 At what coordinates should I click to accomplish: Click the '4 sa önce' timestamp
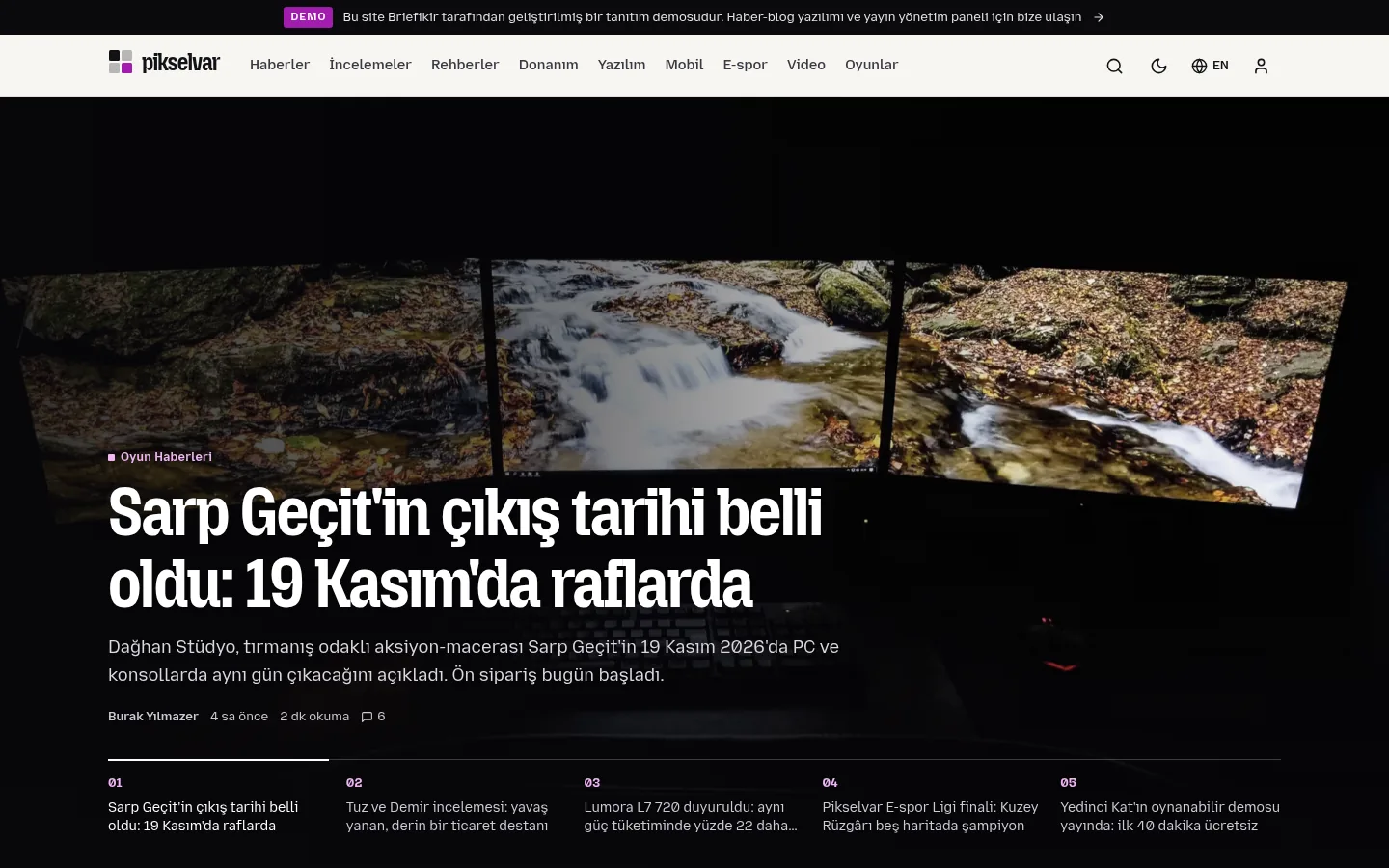[239, 717]
